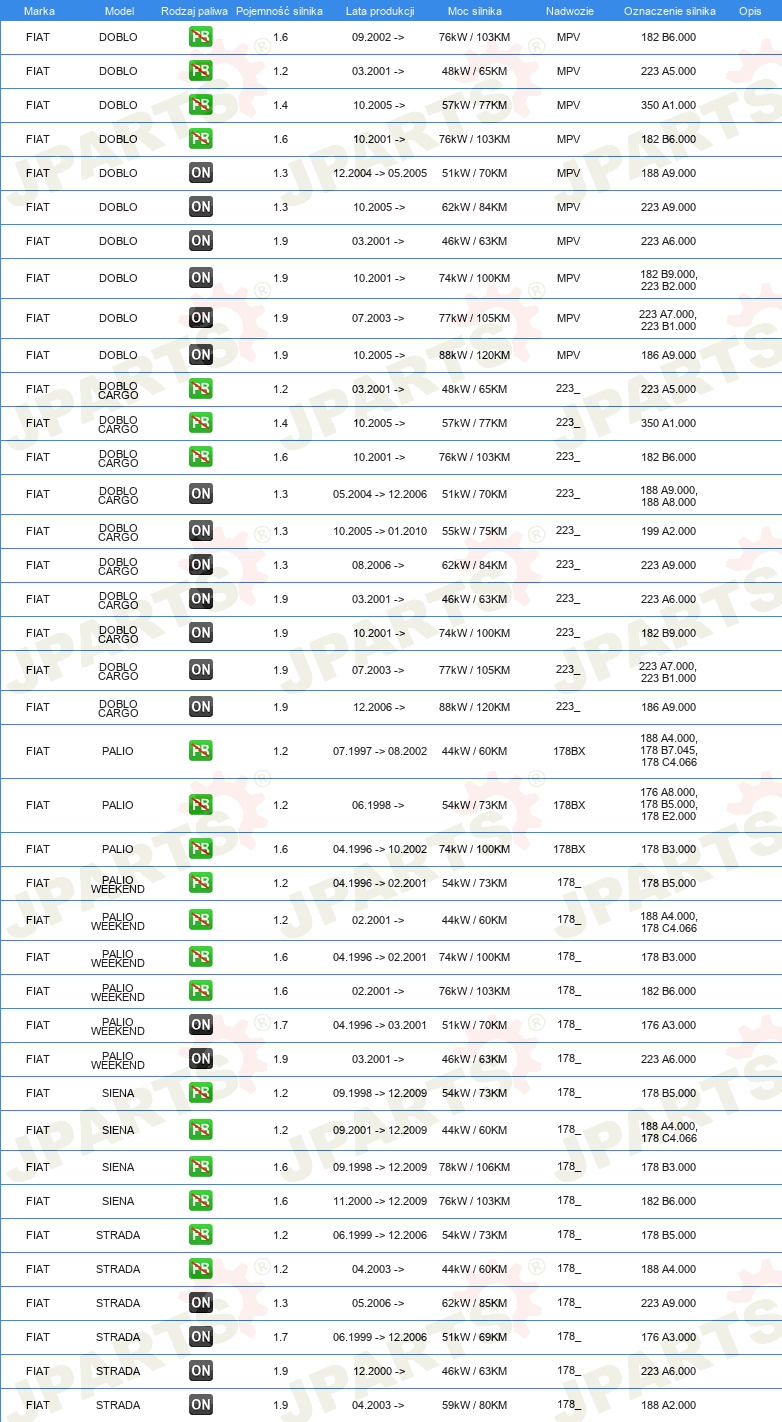
Task: Click date range '11.2000 -> 12.2009'
Action: [380, 1201]
